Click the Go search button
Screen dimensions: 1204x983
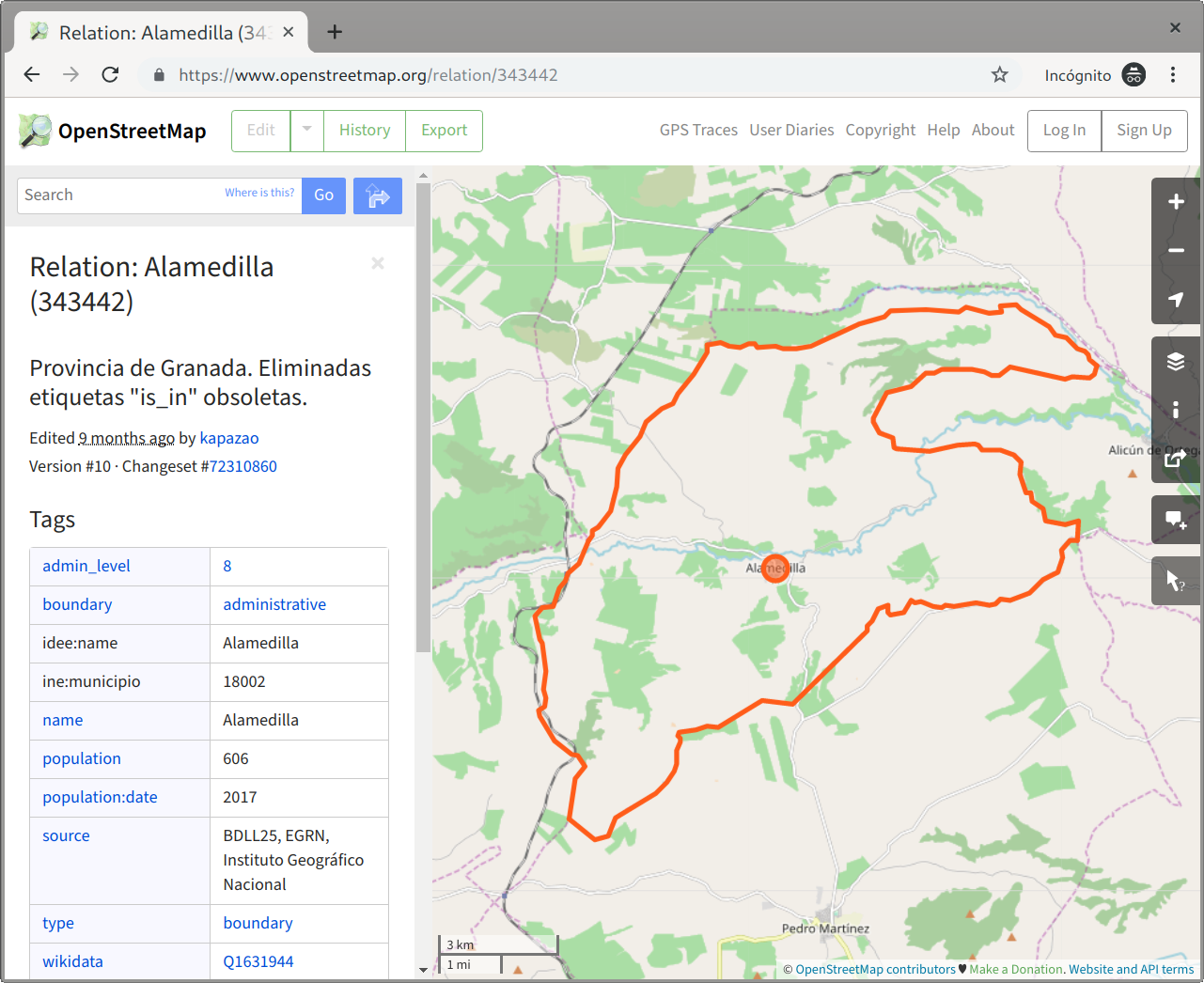coord(324,195)
